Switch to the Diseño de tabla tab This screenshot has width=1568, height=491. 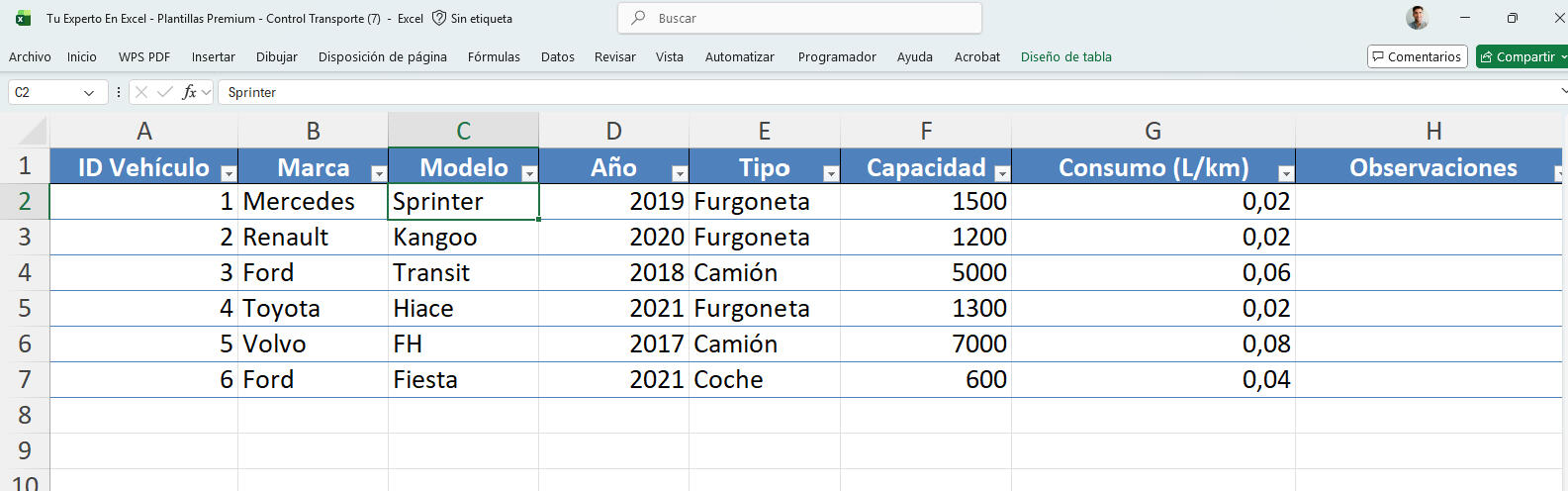pos(1065,56)
